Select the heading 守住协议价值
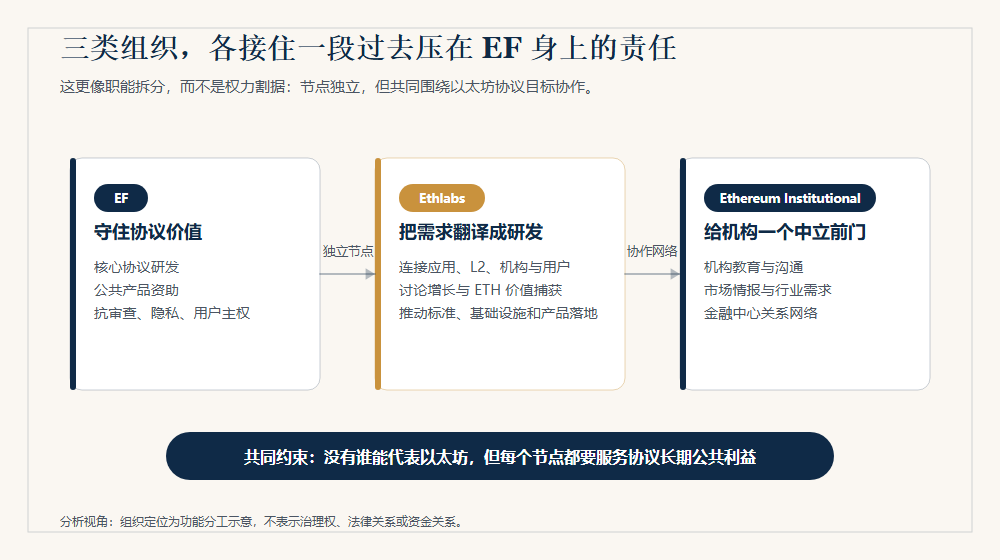 pyautogui.click(x=148, y=232)
